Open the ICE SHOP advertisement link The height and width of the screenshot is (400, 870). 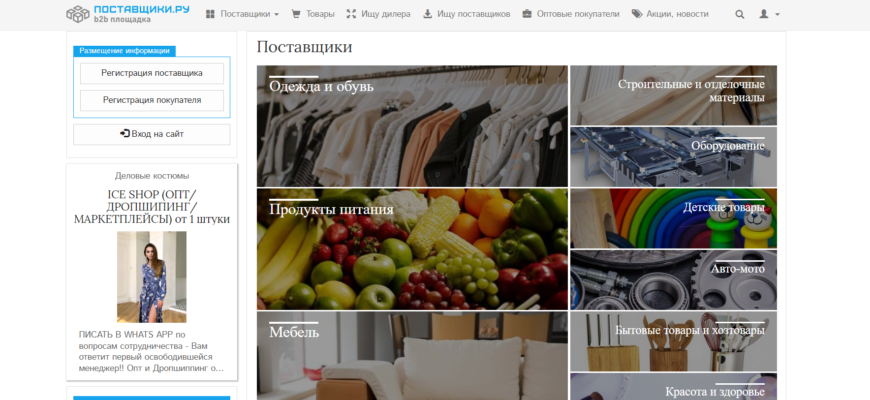pos(152,207)
